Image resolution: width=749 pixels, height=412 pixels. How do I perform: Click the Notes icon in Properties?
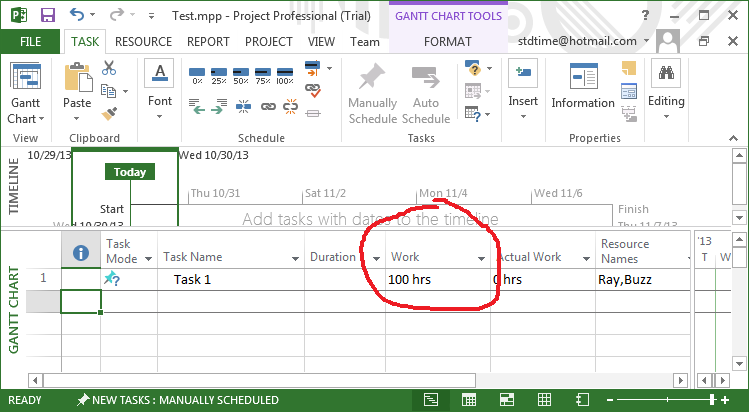629,68
